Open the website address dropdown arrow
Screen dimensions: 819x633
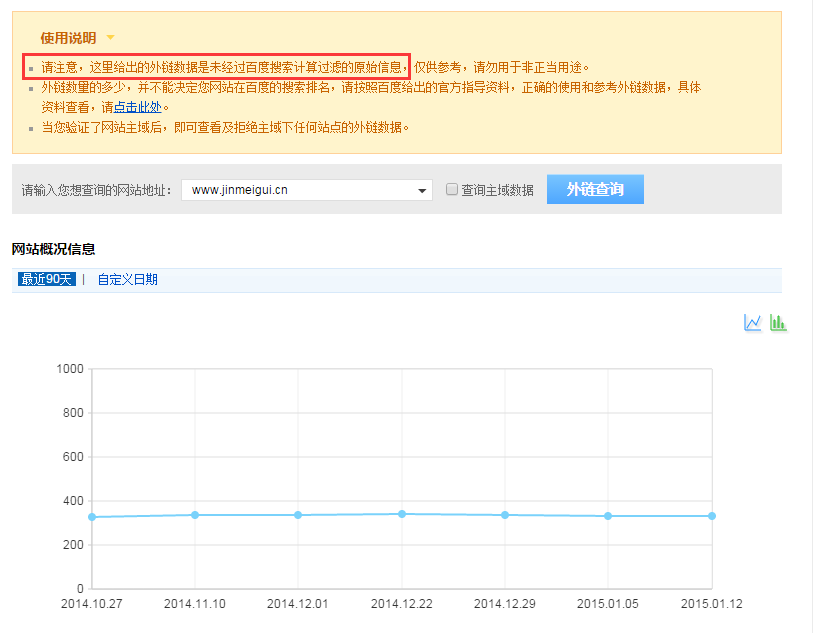click(x=422, y=190)
